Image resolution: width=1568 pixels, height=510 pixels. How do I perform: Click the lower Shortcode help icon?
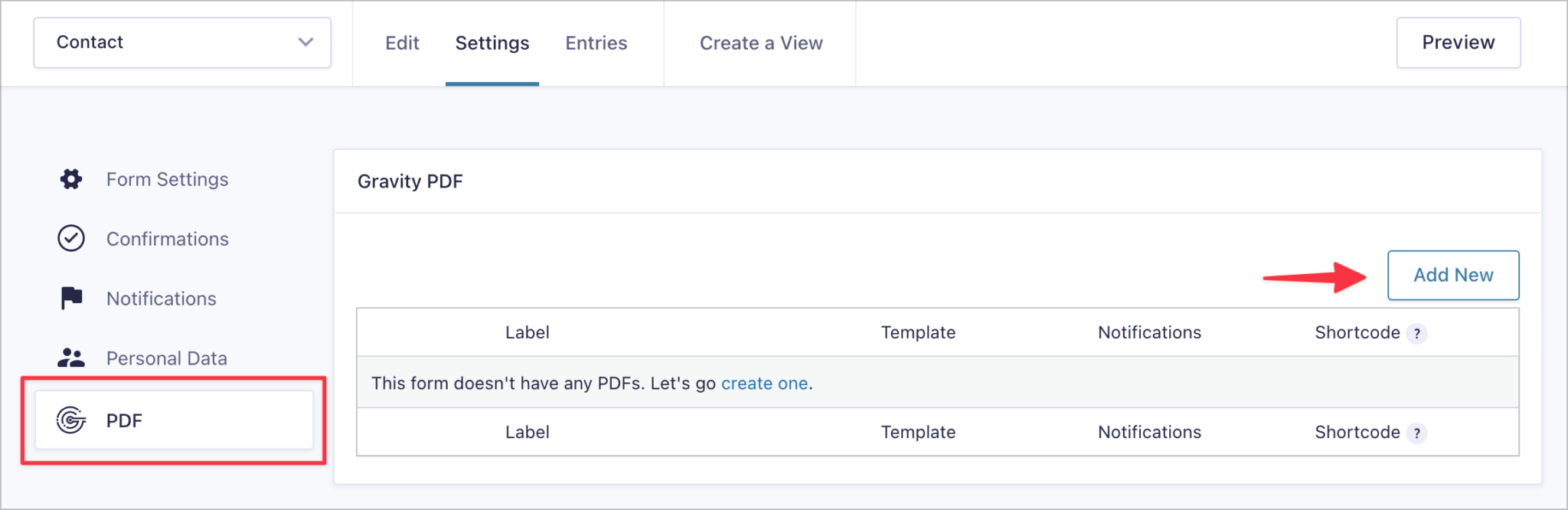[1418, 432]
